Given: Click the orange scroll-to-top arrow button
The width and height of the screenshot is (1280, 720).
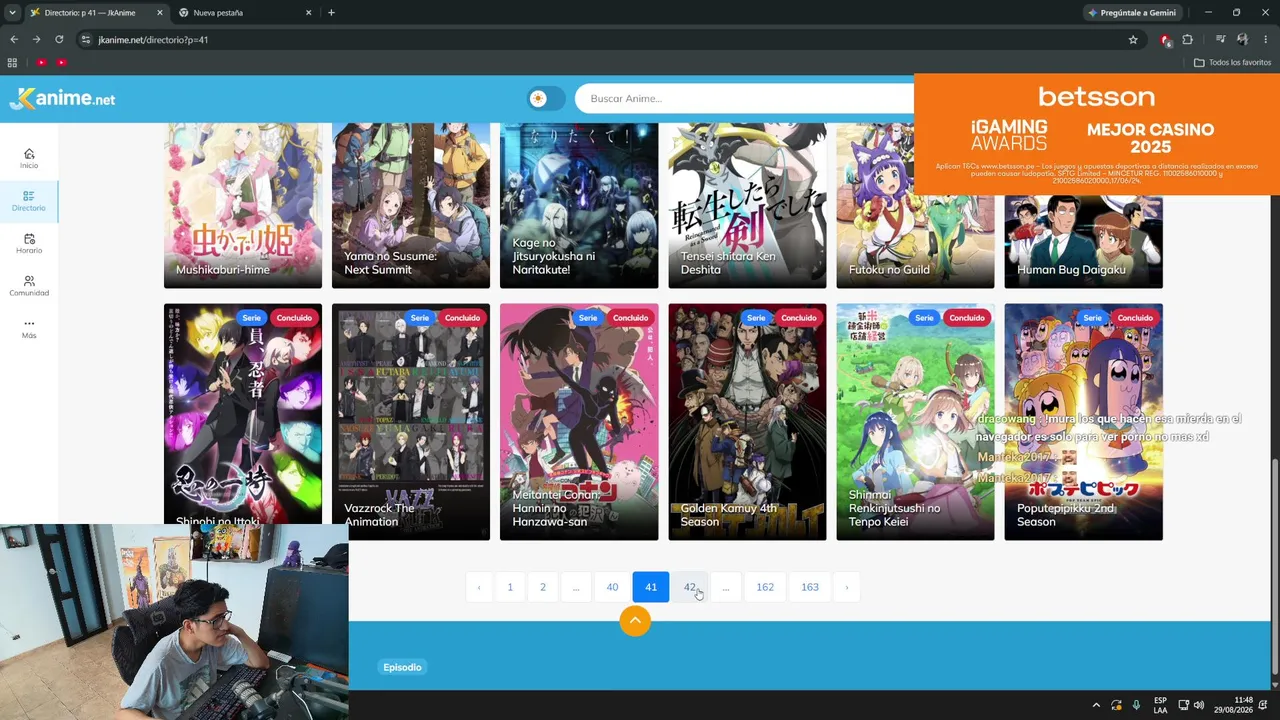Looking at the screenshot, I should 635,621.
